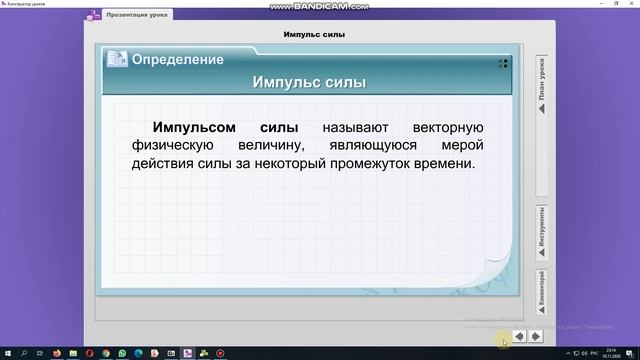Switch to the active purple lesson app on taskbar
640x360 pixels.
[187, 353]
